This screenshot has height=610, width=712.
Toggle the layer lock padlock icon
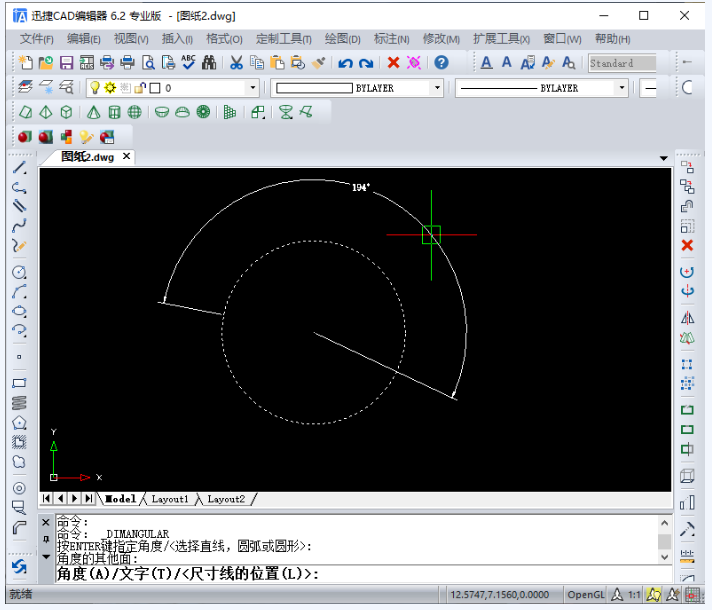coord(140,88)
